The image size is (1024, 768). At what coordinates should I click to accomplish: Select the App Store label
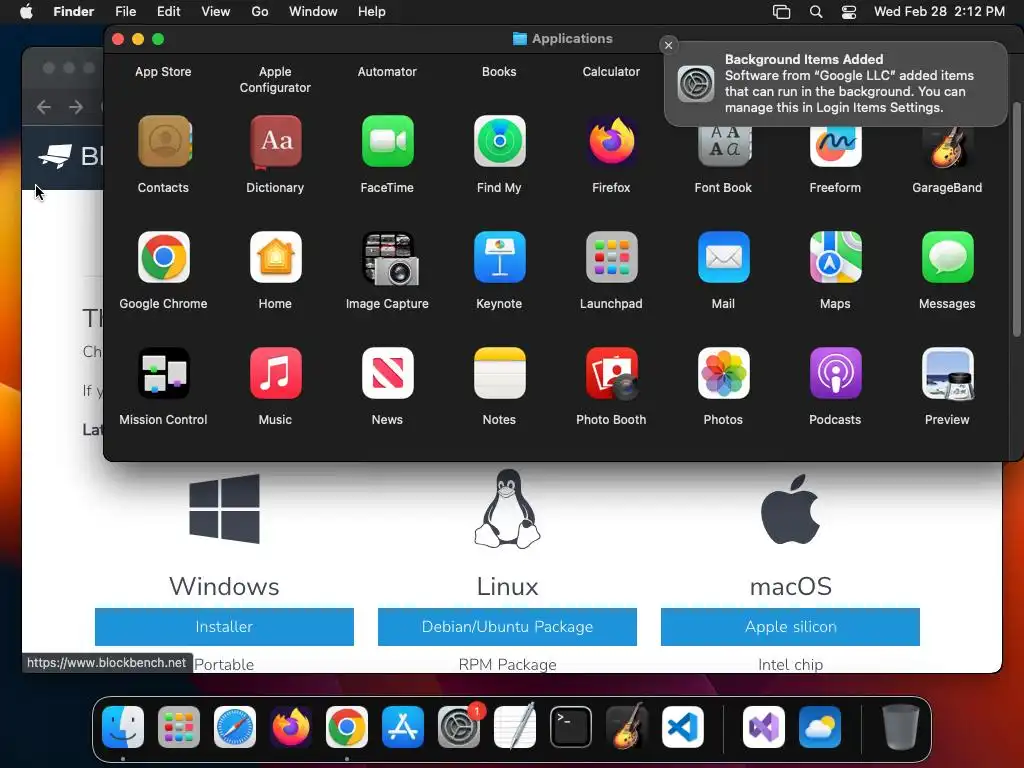click(163, 72)
